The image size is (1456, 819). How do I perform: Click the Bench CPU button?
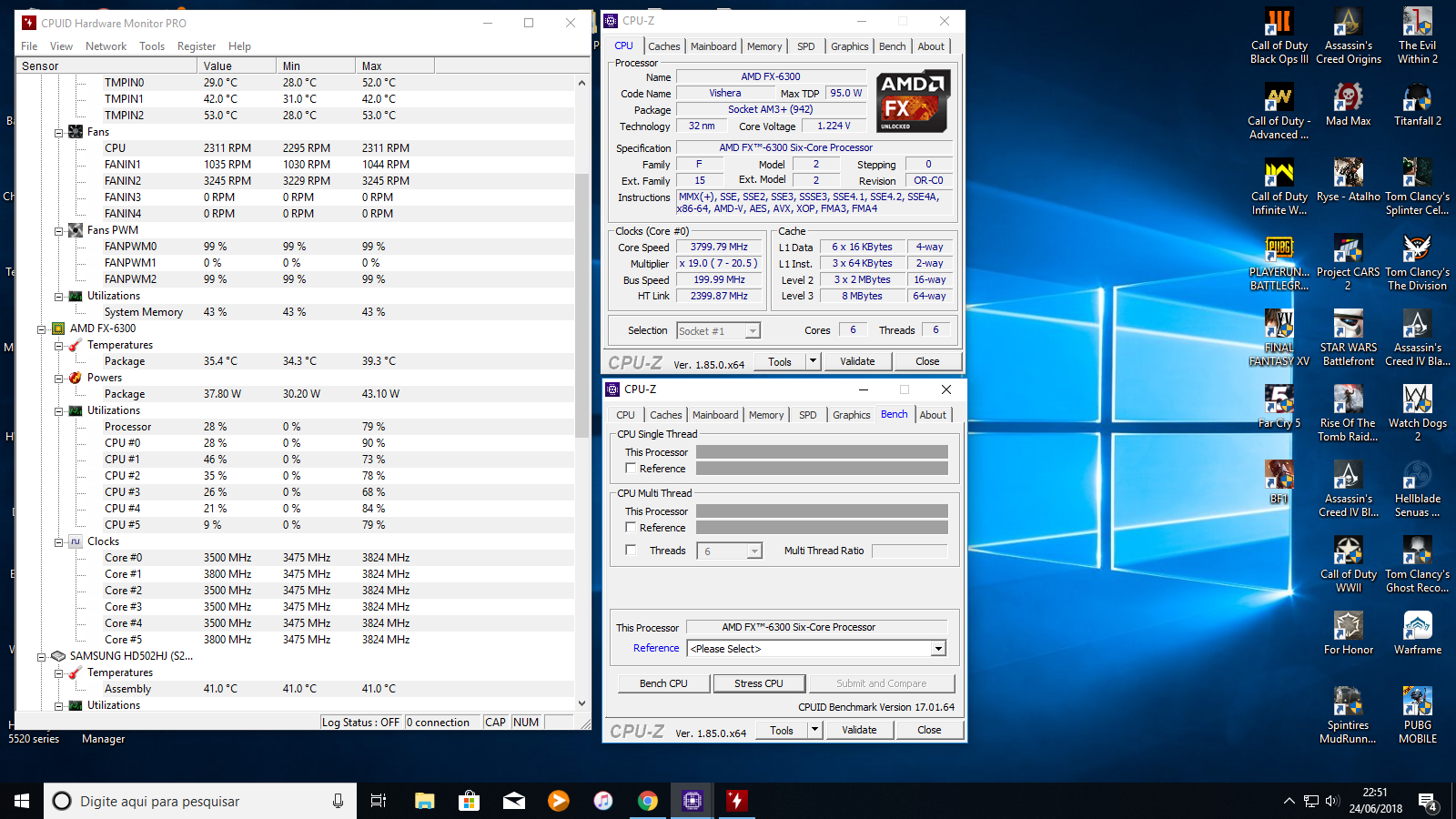point(663,683)
